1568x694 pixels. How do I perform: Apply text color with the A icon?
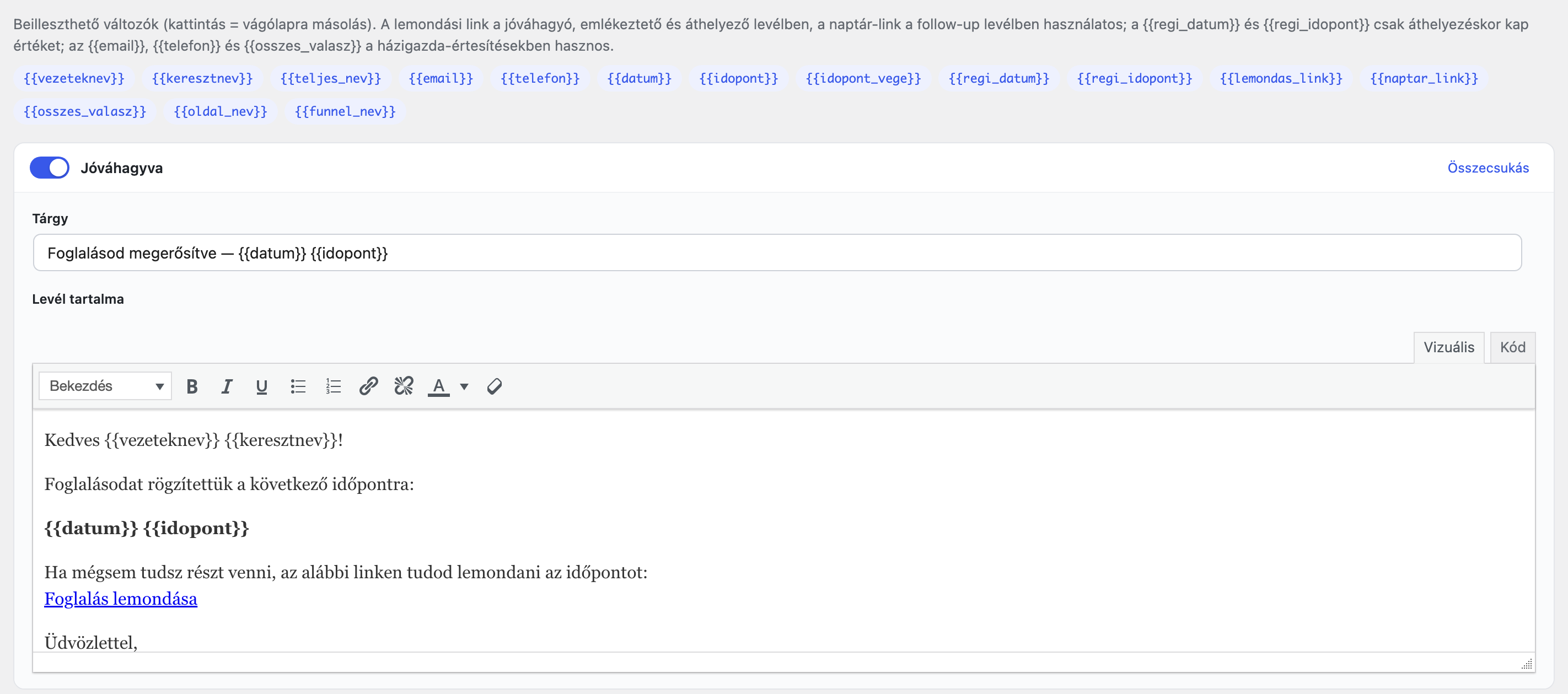point(438,386)
